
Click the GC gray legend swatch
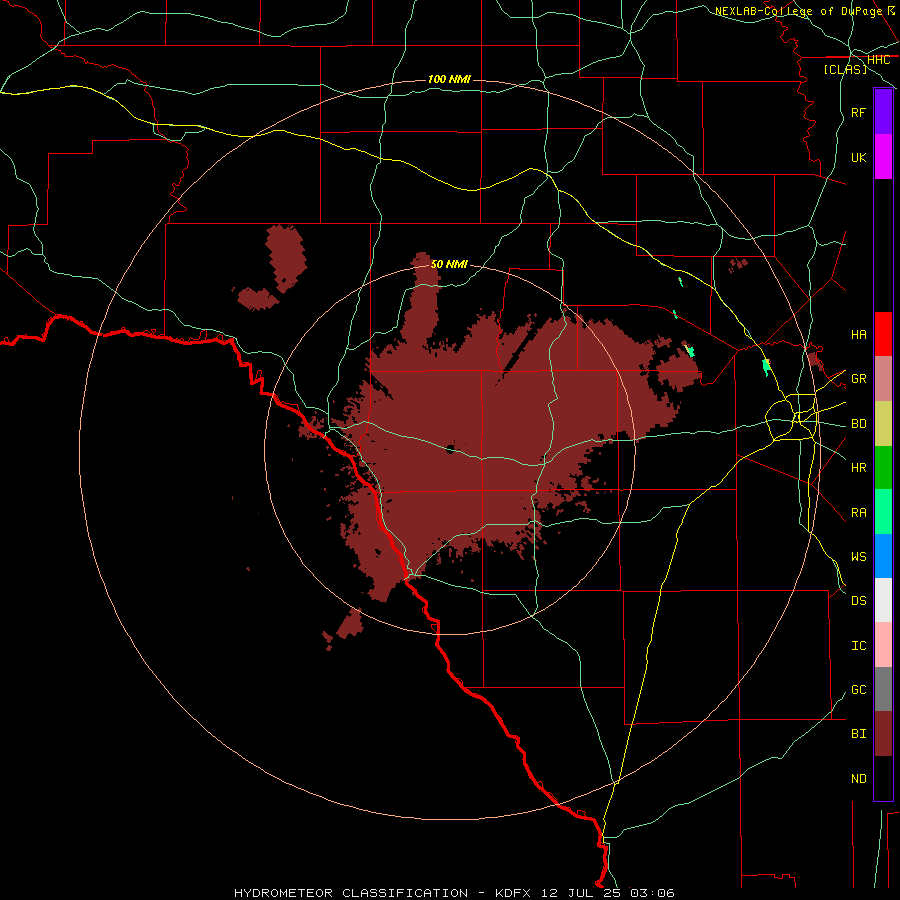883,689
